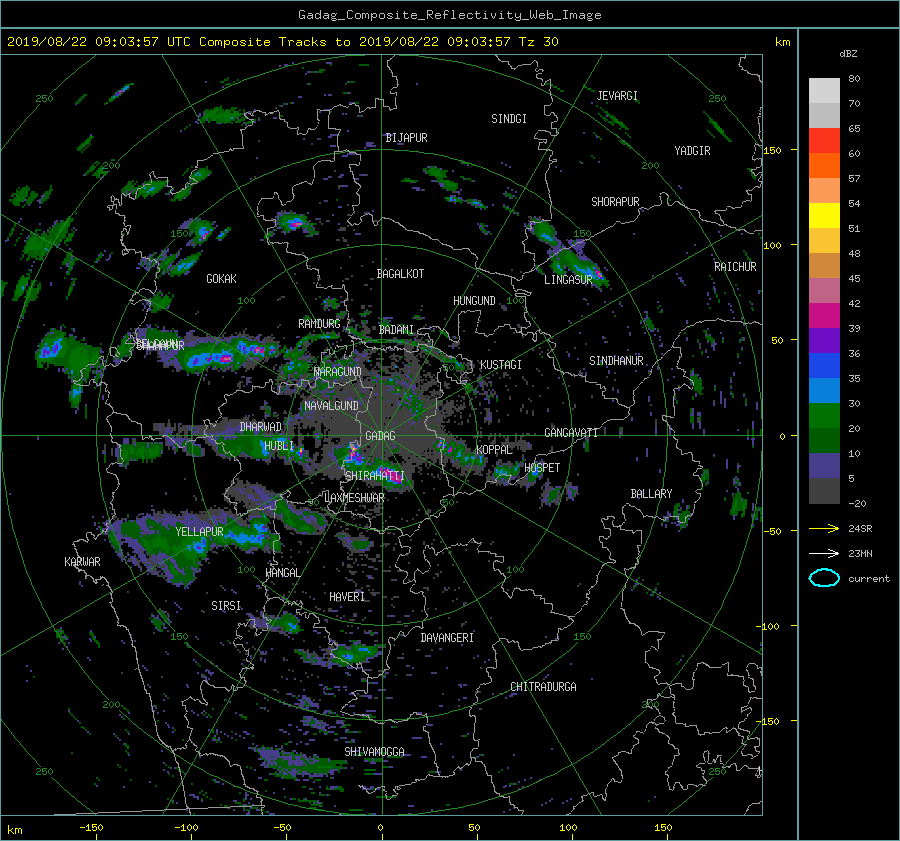Image resolution: width=900 pixels, height=841 pixels.
Task: Click the yellow 24SR arrow legend icon
Action: pos(824,528)
